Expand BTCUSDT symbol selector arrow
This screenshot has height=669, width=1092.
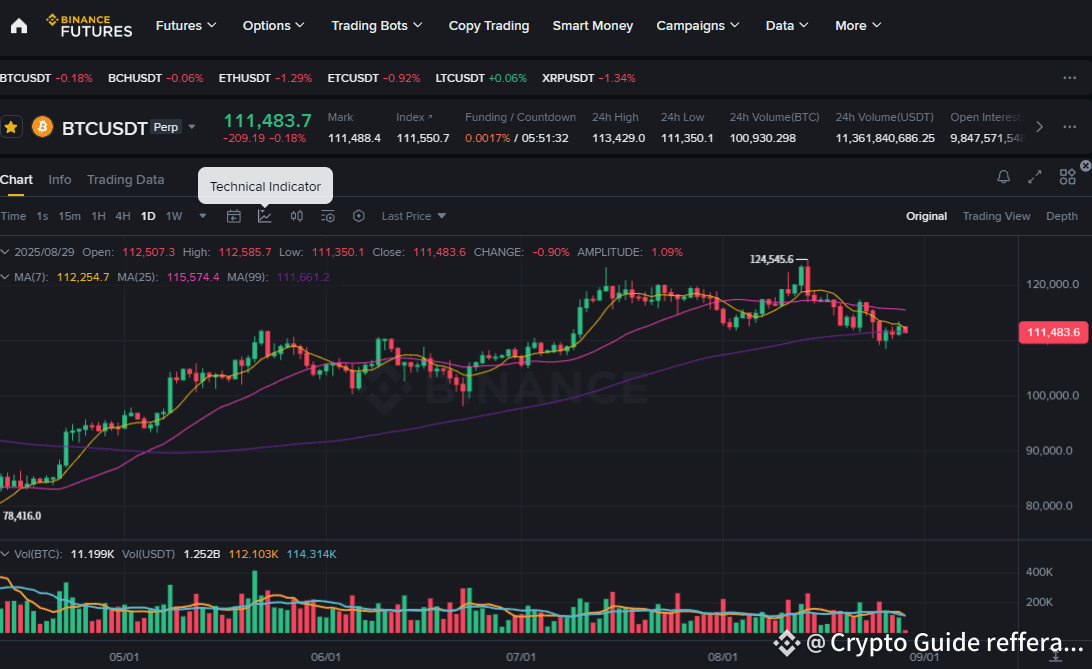tap(192, 127)
